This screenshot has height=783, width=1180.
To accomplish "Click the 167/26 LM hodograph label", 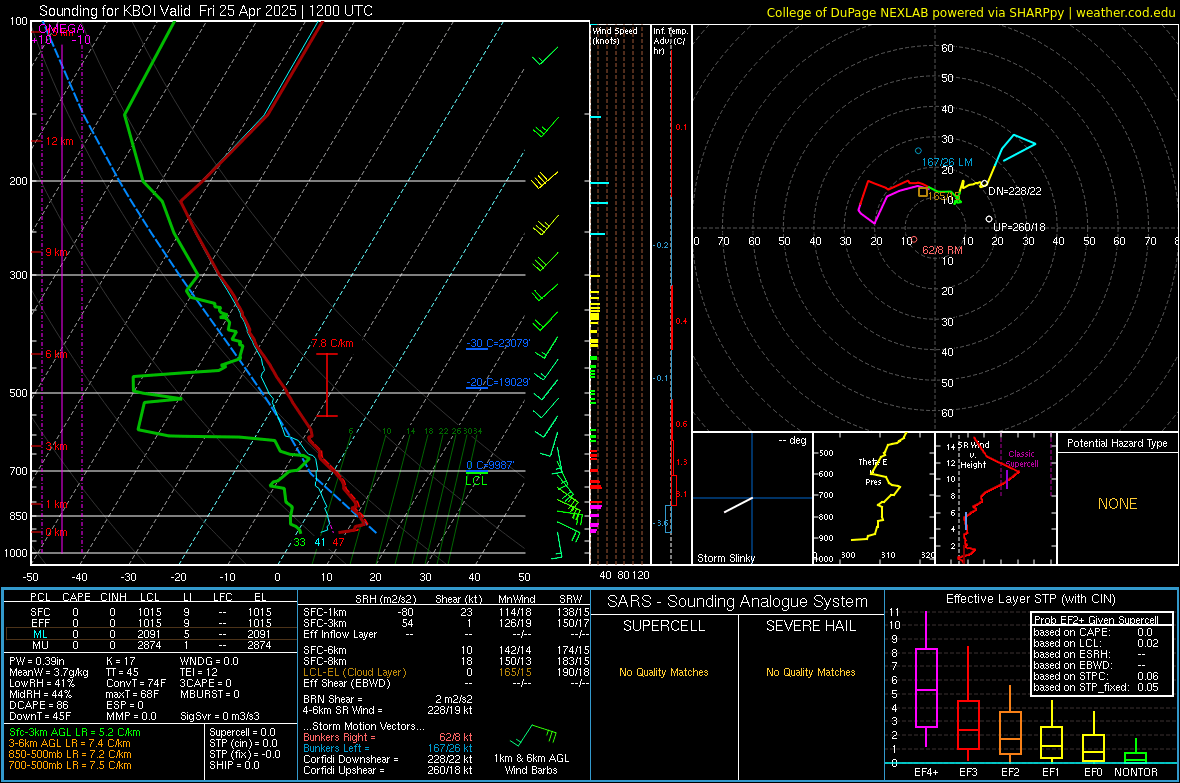I will pos(947,162).
